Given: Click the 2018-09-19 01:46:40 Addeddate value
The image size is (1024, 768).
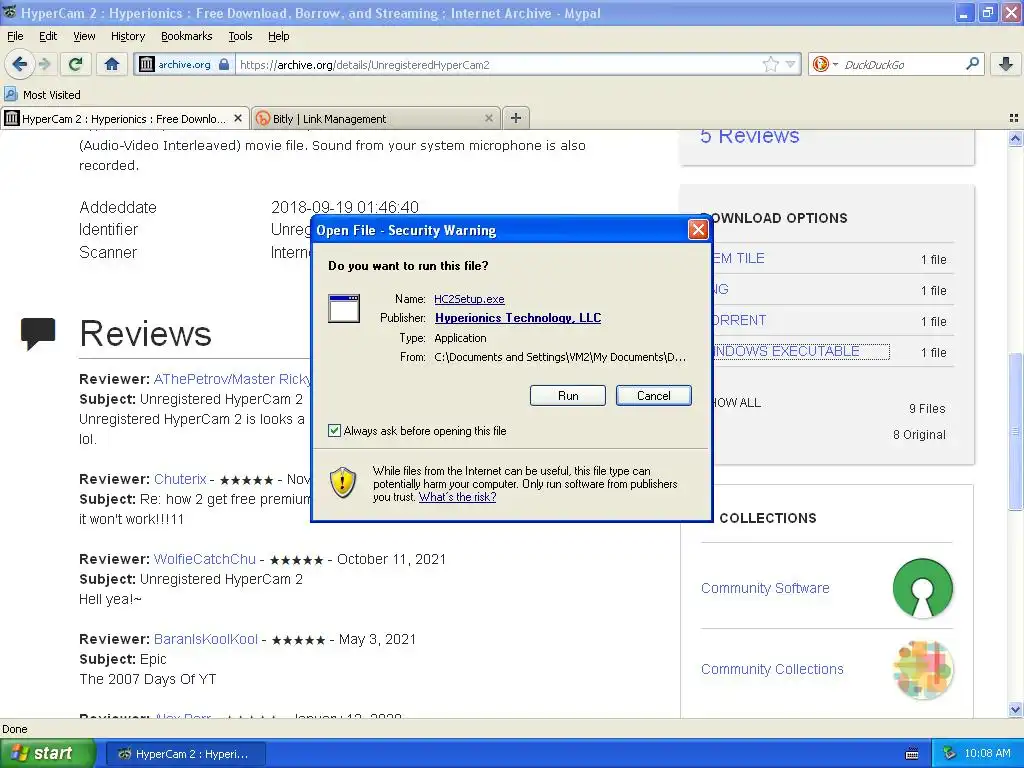Looking at the screenshot, I should [345, 207].
